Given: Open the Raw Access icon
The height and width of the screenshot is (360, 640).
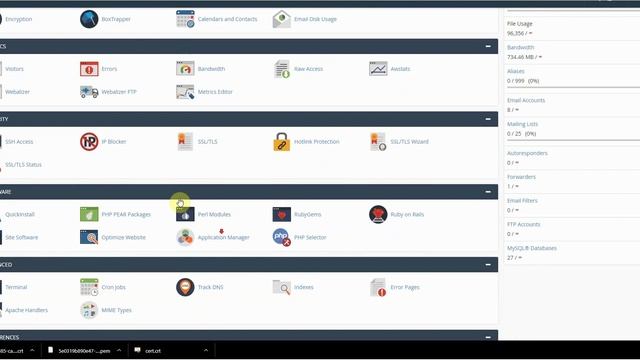Looking at the screenshot, I should coord(282,69).
